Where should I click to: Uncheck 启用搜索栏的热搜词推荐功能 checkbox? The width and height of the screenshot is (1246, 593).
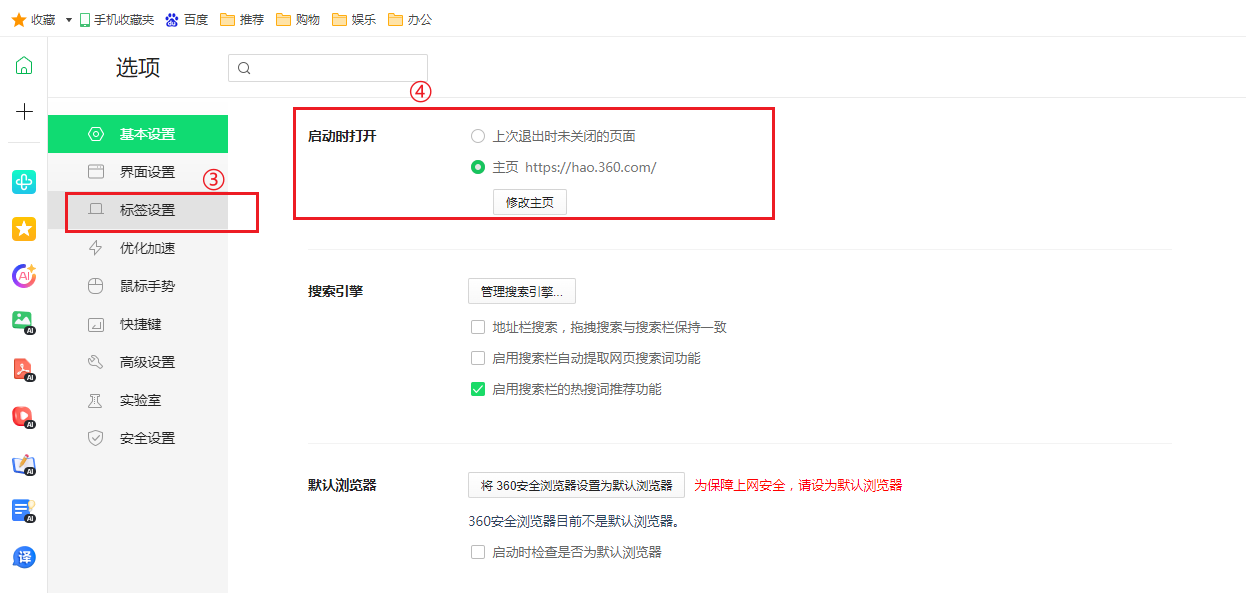pos(478,389)
